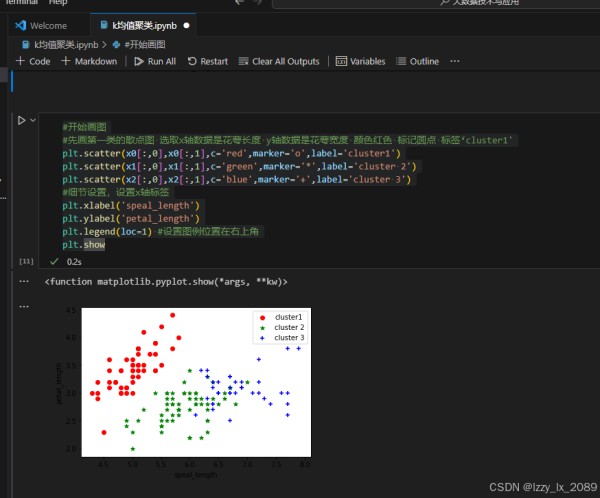
Task: Run the plotting cell with the play icon
Action: (x=21, y=121)
